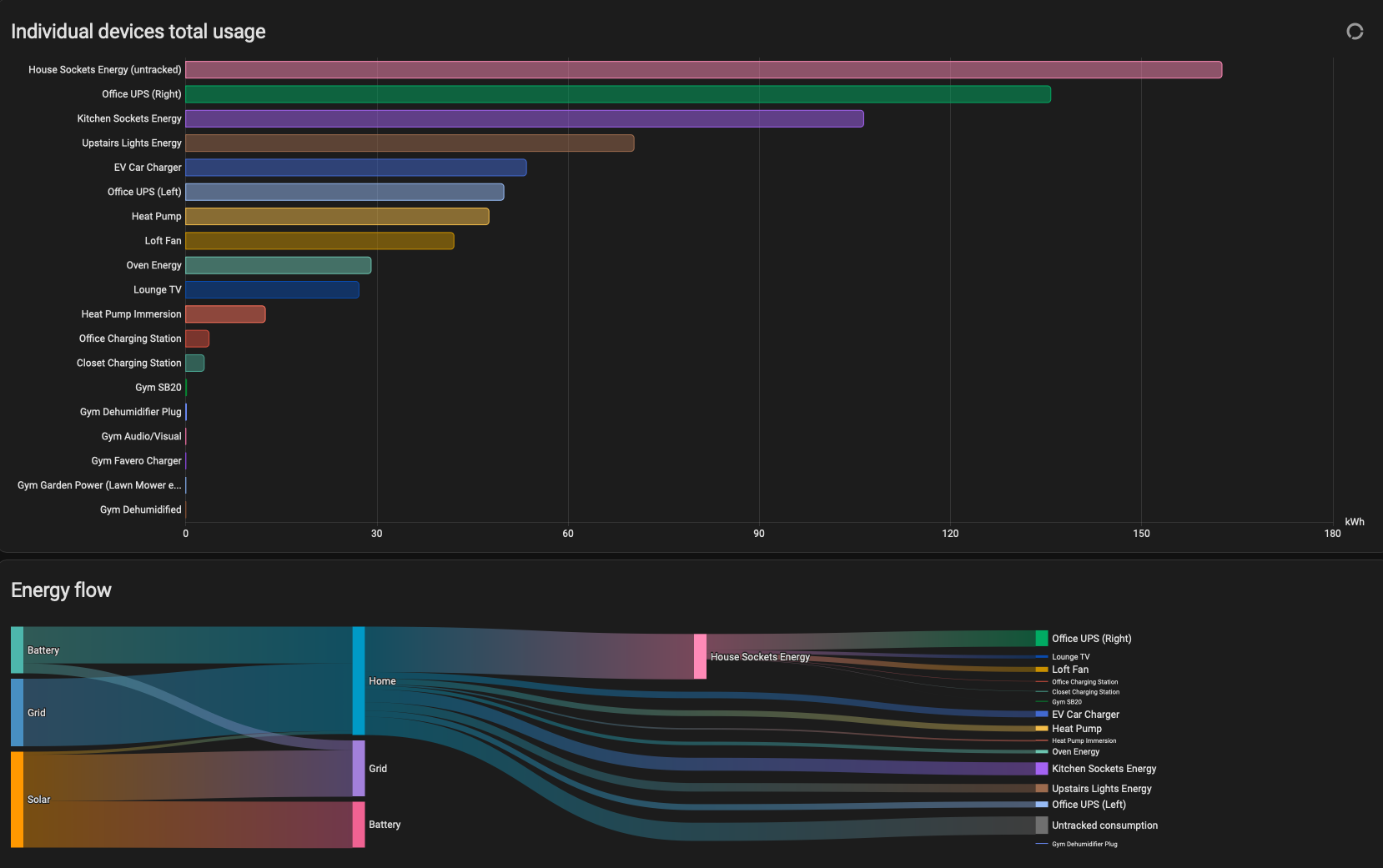Screen dimensions: 1383x868
Task: Click the EV Car Charger Sankey node
Action: 1042,715
